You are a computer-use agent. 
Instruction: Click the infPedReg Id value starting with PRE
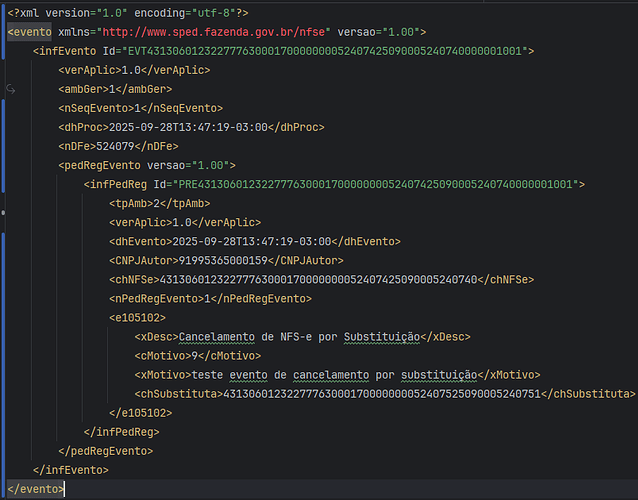pos(378,184)
